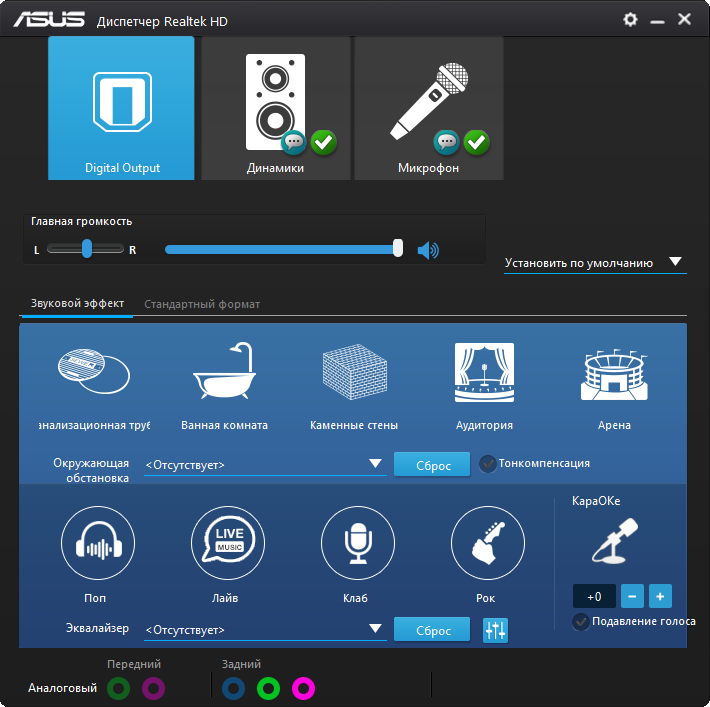
Task: Select the Digital Output device tile
Action: pos(121,108)
